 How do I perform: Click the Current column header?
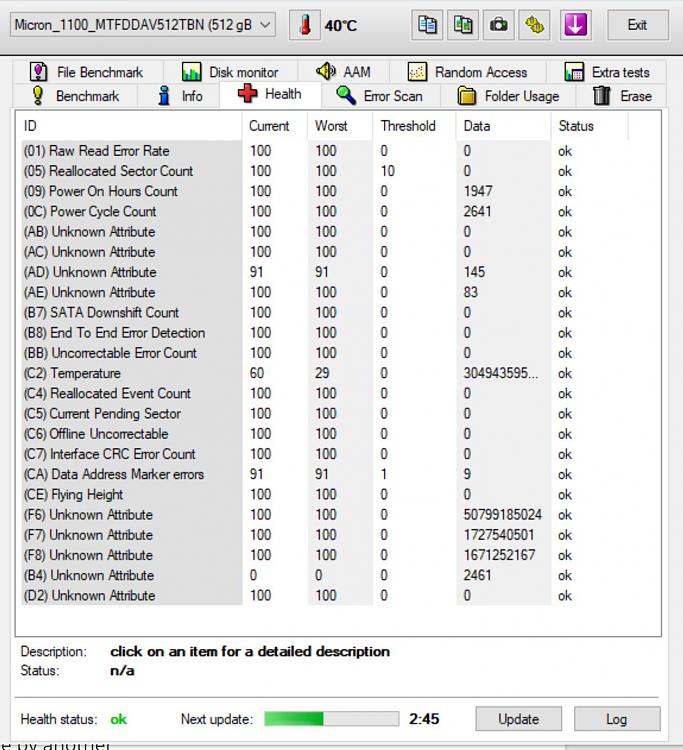pyautogui.click(x=275, y=126)
